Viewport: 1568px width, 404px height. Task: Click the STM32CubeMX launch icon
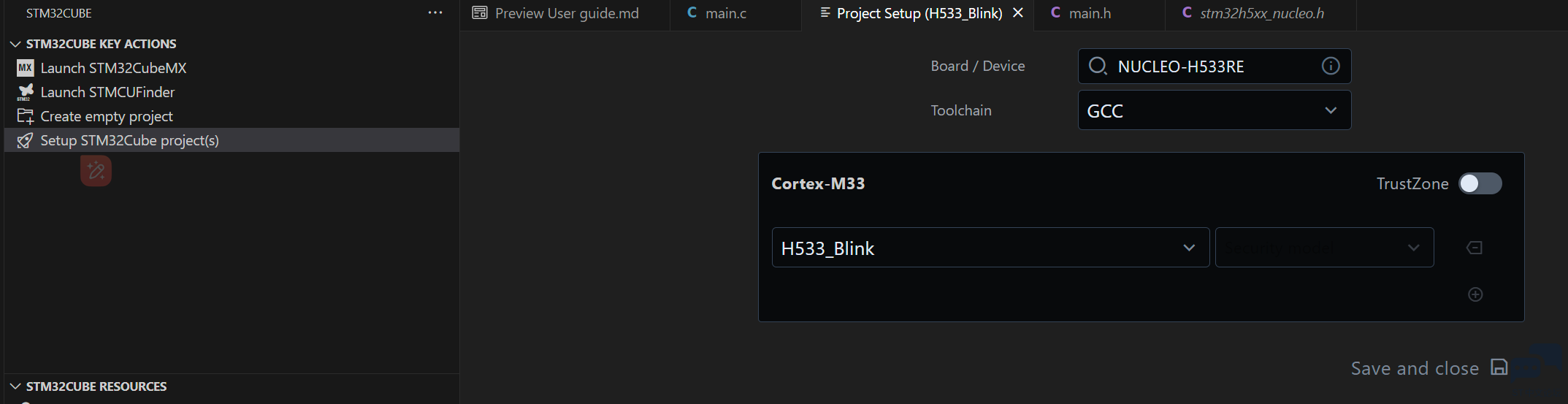(x=25, y=68)
